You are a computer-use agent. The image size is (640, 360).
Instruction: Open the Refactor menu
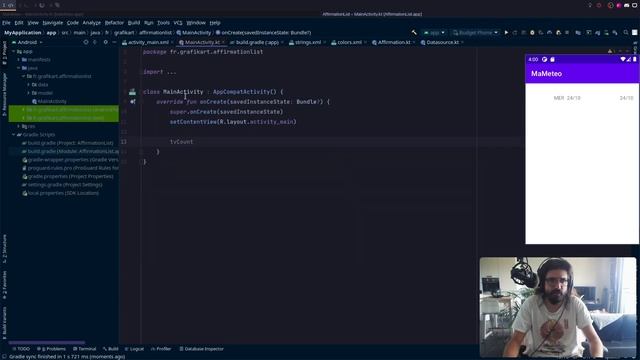tap(114, 23)
